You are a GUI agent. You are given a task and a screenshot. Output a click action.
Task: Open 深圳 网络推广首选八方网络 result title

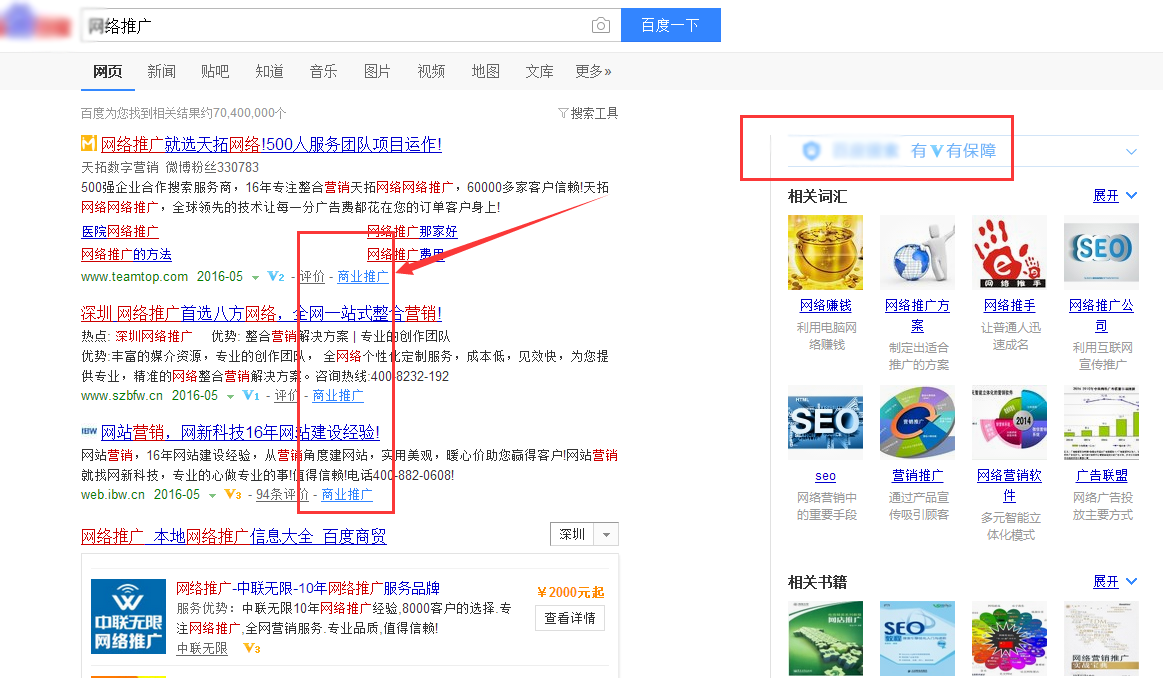[x=261, y=313]
